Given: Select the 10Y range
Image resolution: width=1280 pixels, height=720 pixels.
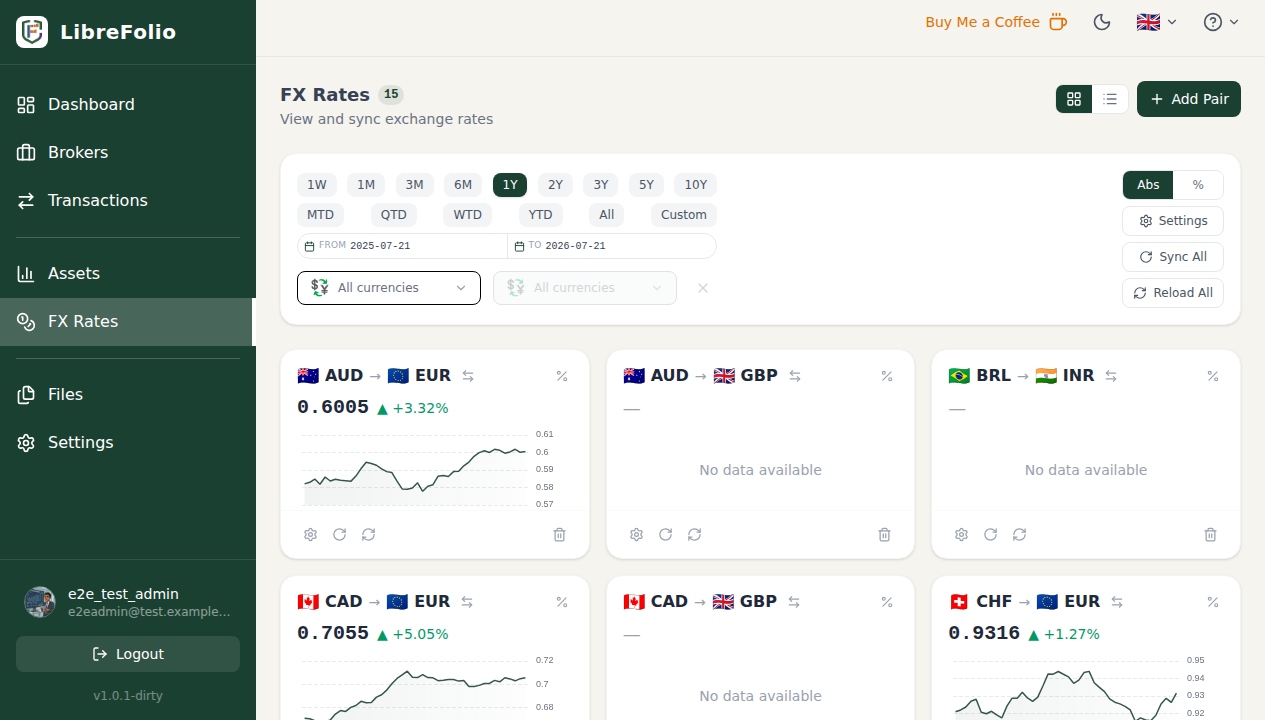Looking at the screenshot, I should click(x=695, y=185).
